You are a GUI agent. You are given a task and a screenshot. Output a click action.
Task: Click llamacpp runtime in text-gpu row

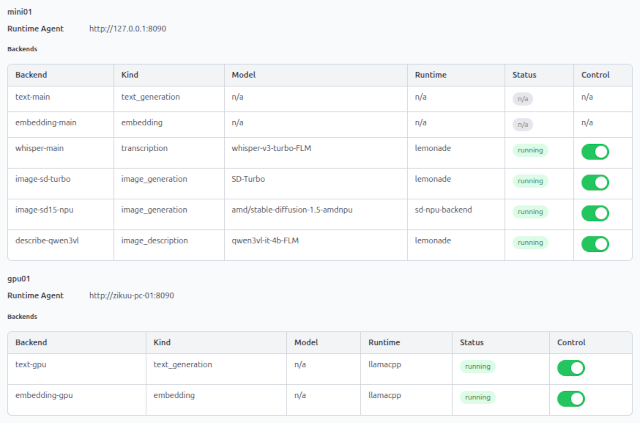point(384,364)
